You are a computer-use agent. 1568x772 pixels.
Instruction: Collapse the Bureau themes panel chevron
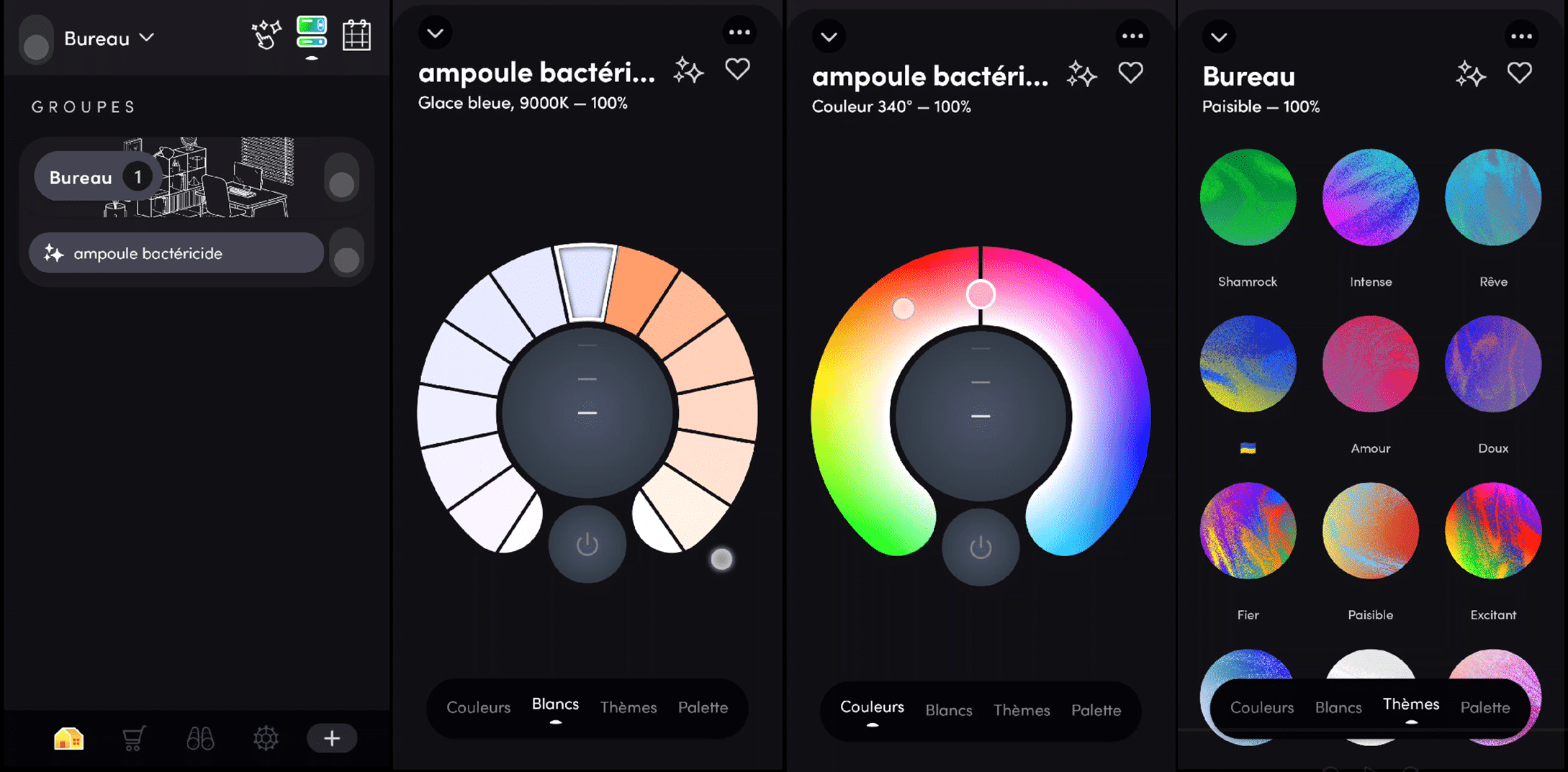coord(1219,37)
